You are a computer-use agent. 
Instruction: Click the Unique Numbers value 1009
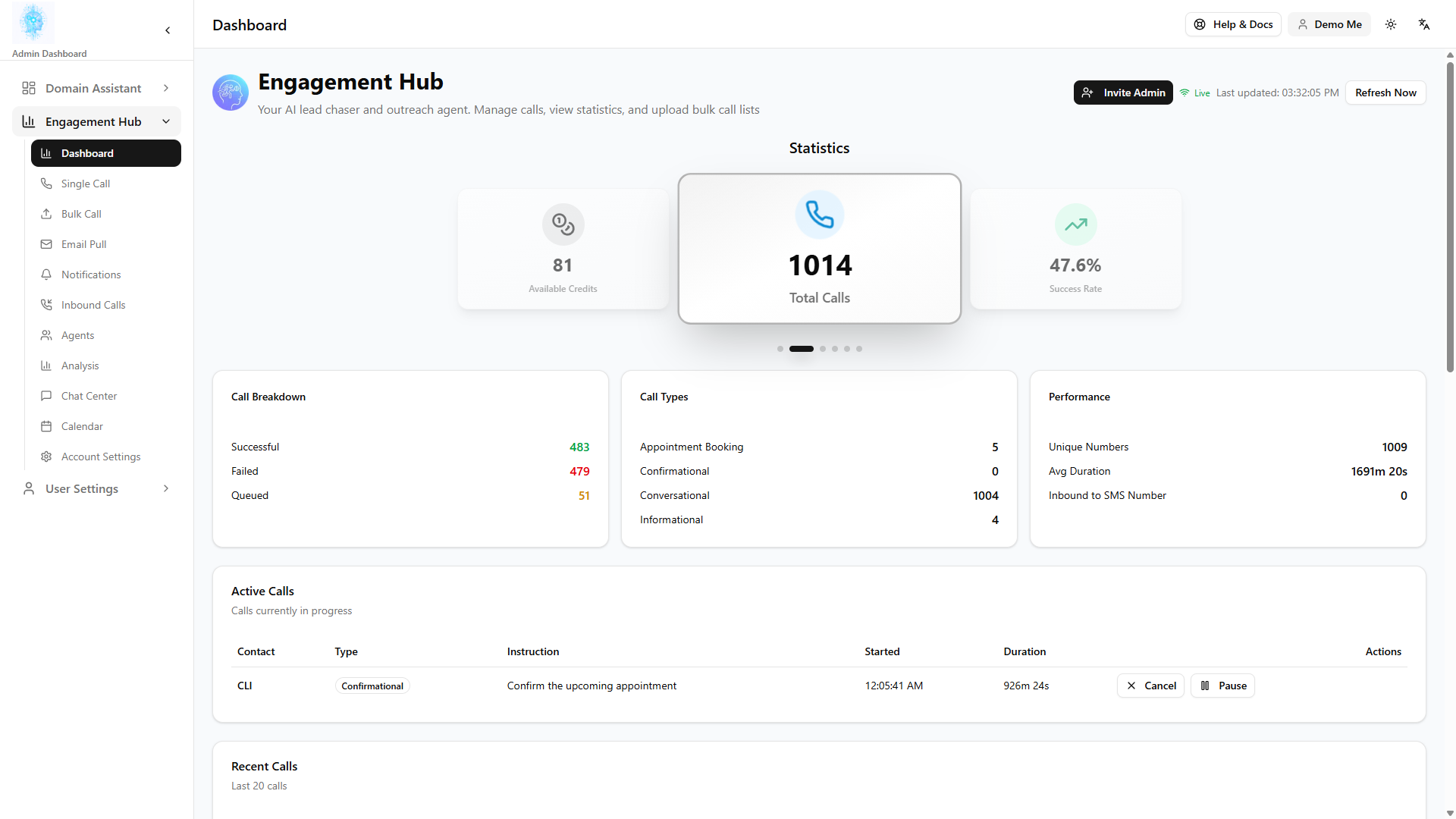coord(1395,447)
